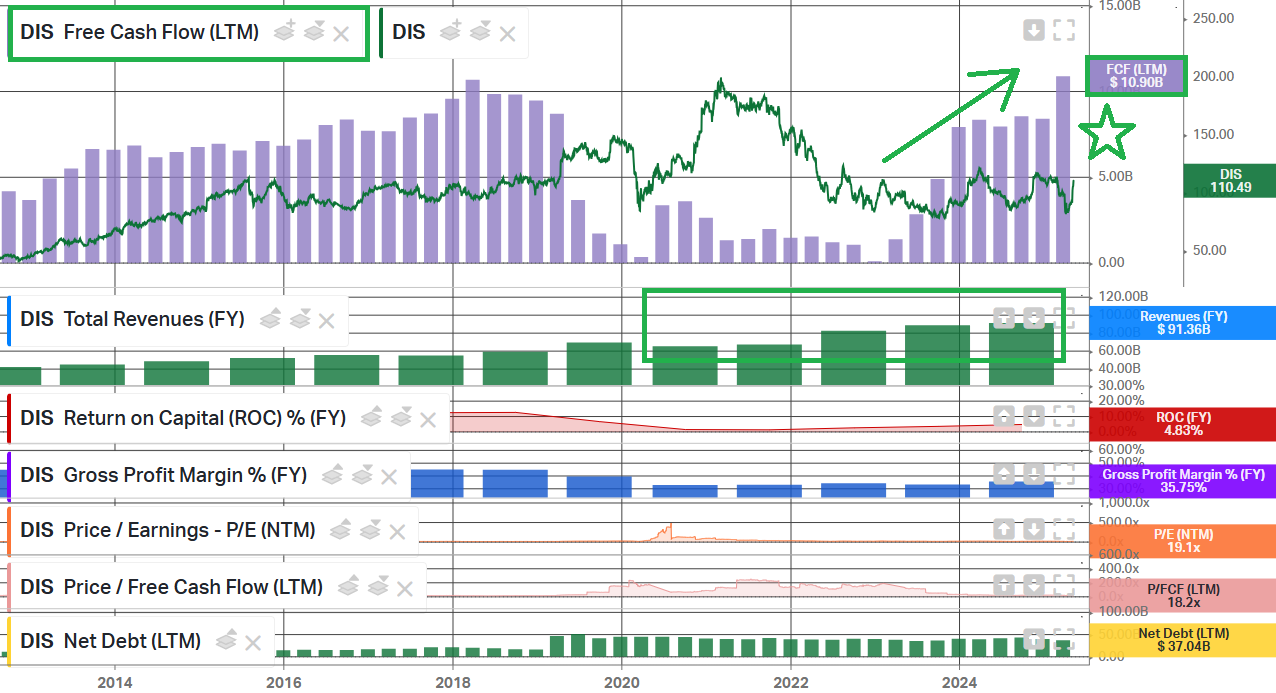Shift the Price / Free Cash Flow pane down

click(x=1034, y=585)
